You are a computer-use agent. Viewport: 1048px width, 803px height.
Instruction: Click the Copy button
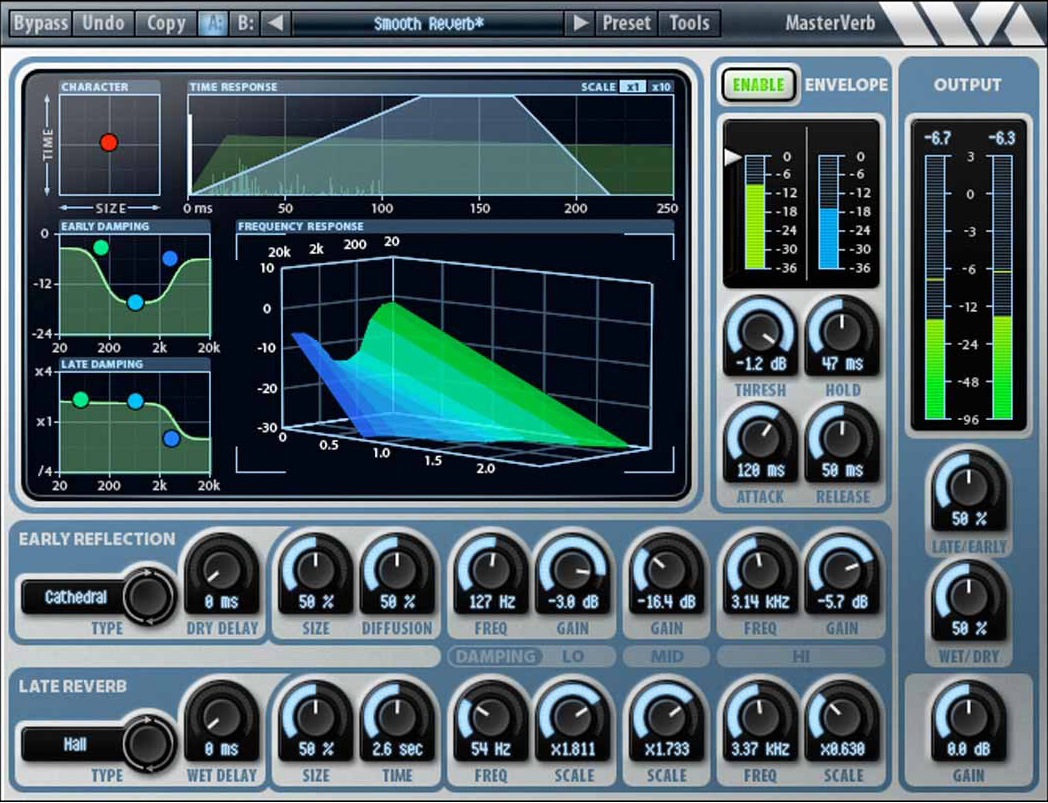(x=166, y=23)
